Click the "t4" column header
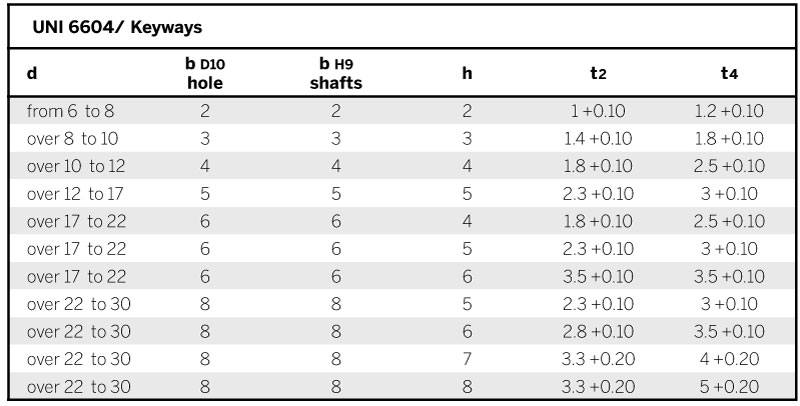The width and height of the screenshot is (800, 406). pyautogui.click(x=728, y=74)
